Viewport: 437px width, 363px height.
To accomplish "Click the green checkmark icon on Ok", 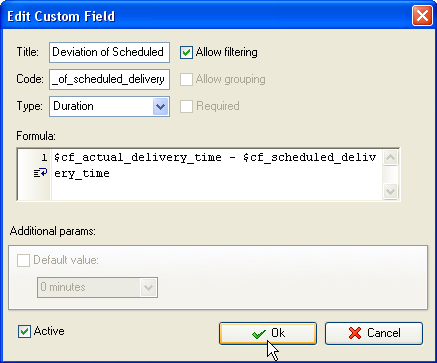I will point(259,333).
